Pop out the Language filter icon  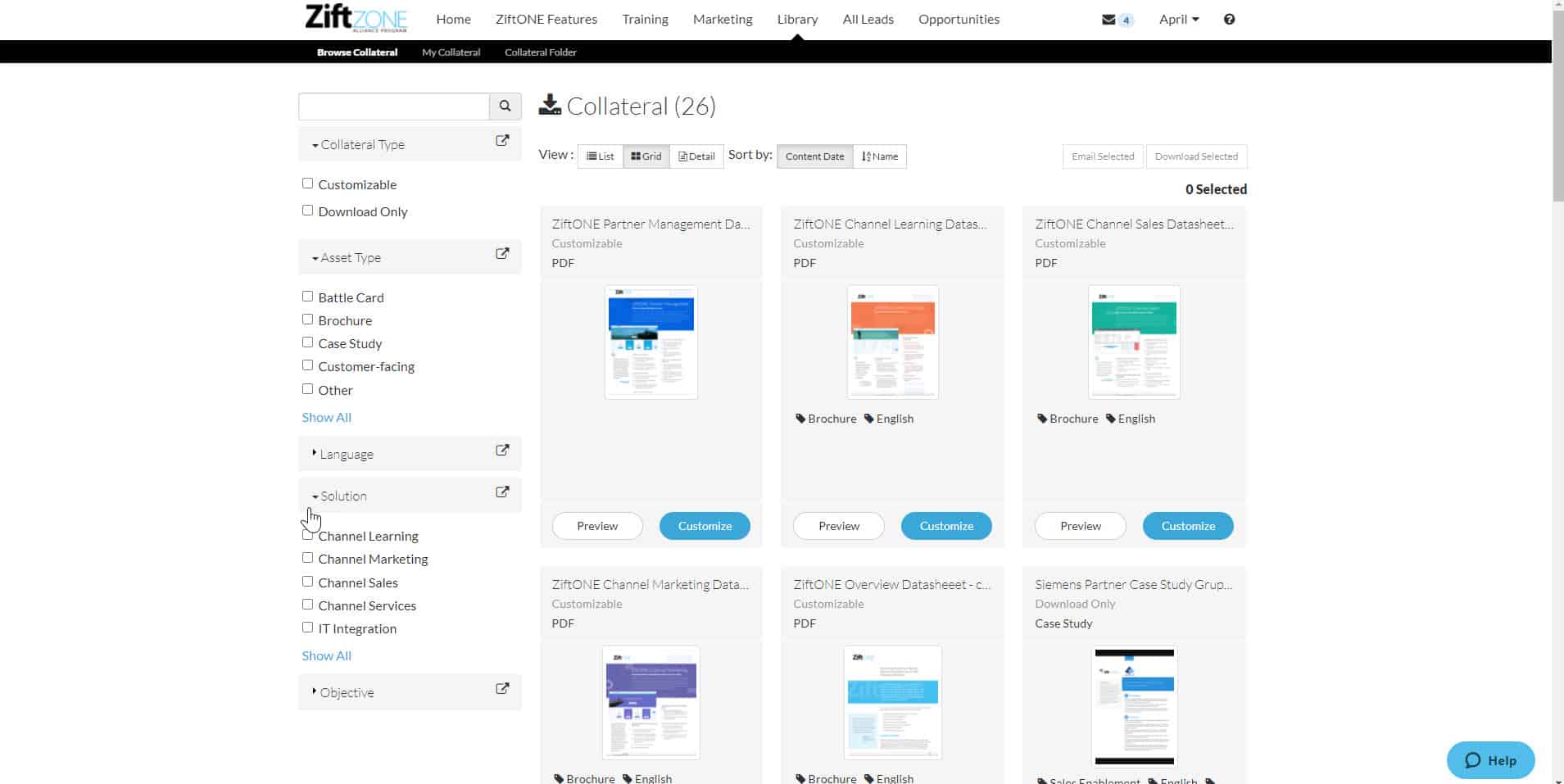[x=502, y=451]
